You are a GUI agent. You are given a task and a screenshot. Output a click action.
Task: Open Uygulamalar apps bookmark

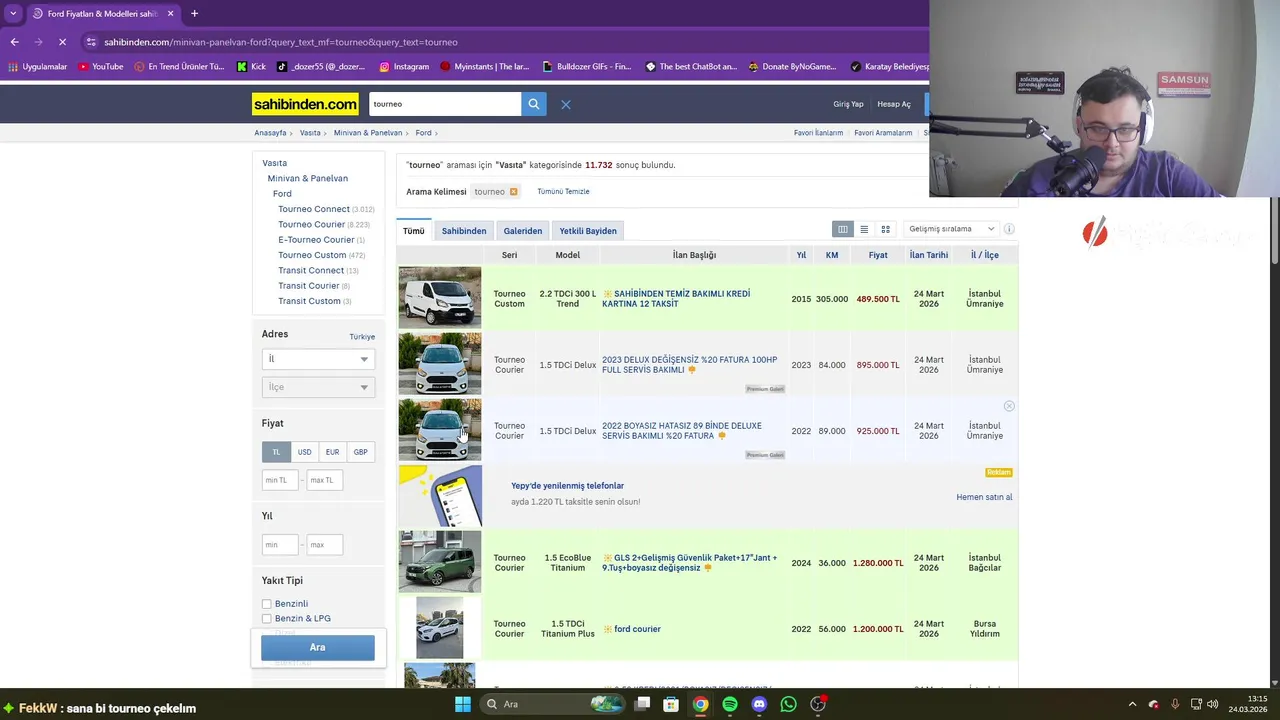click(x=37, y=67)
